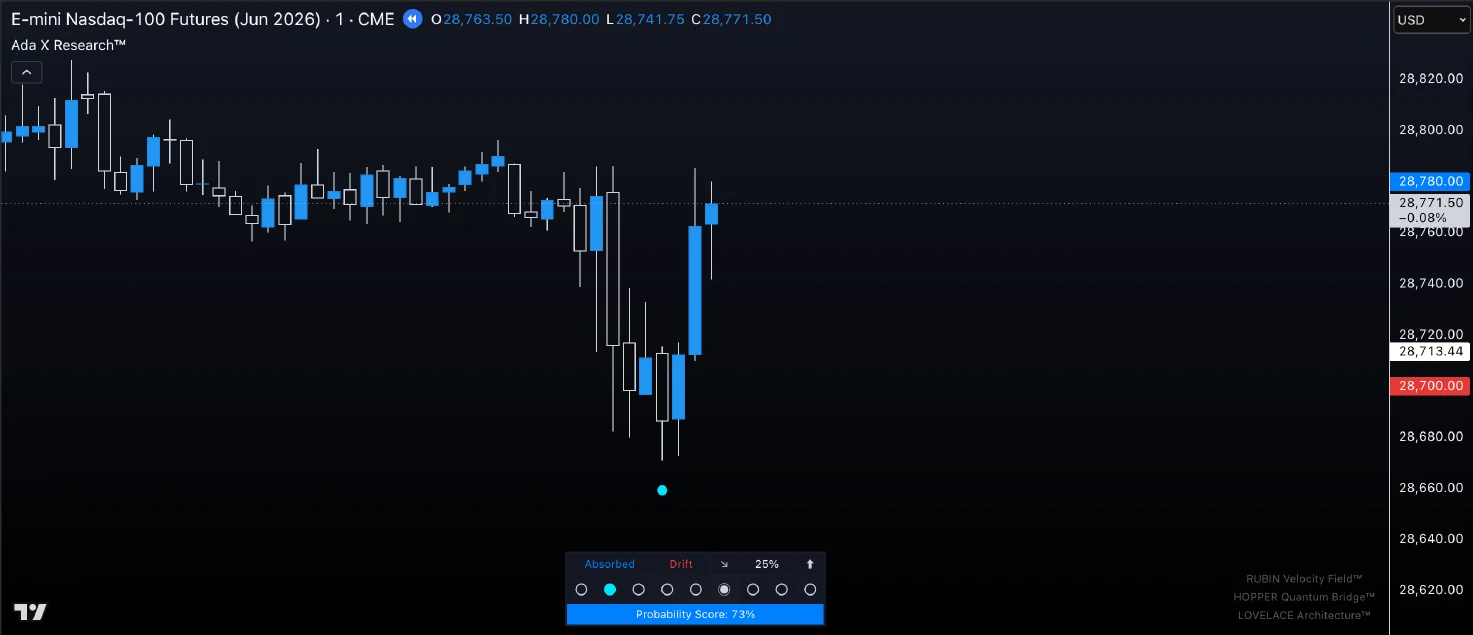The height and width of the screenshot is (635, 1473).
Task: Click the low value 28,741.75
Action: click(650, 19)
